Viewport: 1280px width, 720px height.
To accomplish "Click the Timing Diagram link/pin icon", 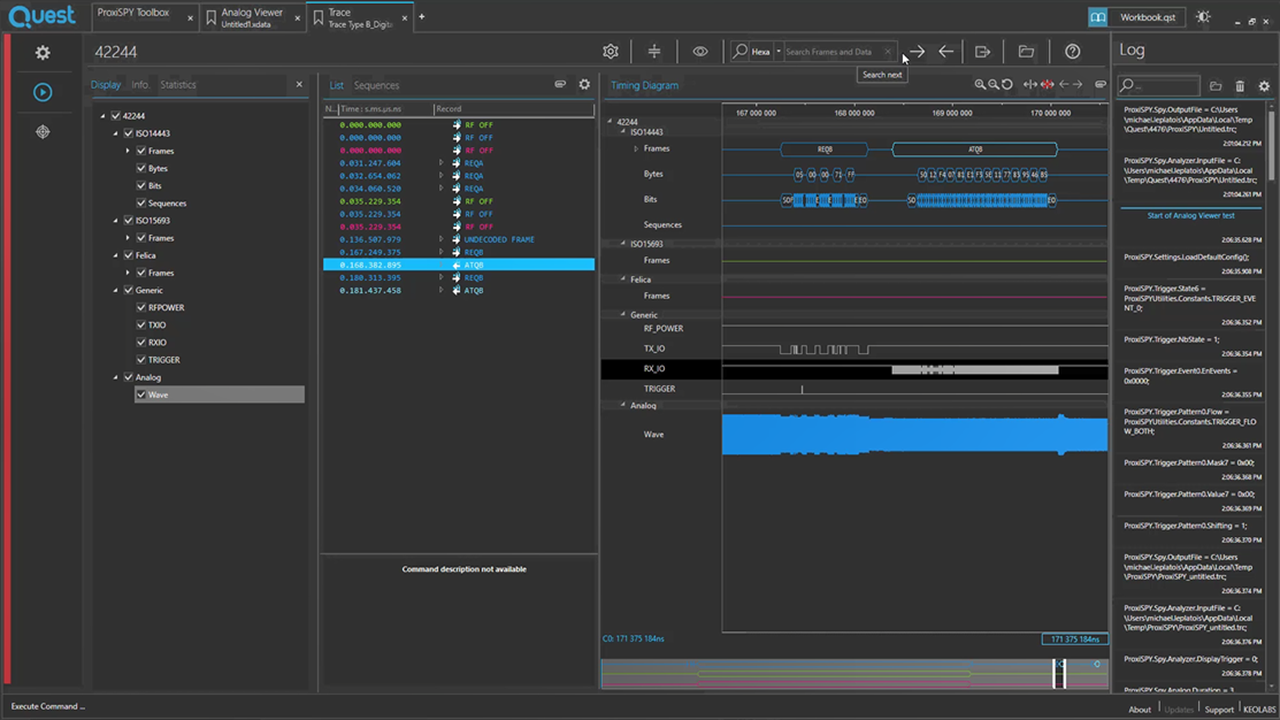I will pos(1101,85).
